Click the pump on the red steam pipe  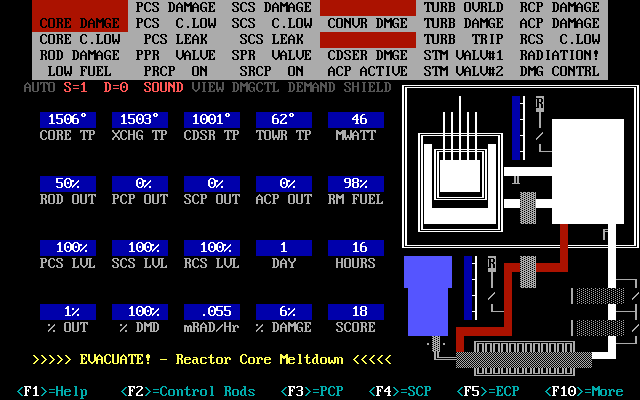coord(528,272)
